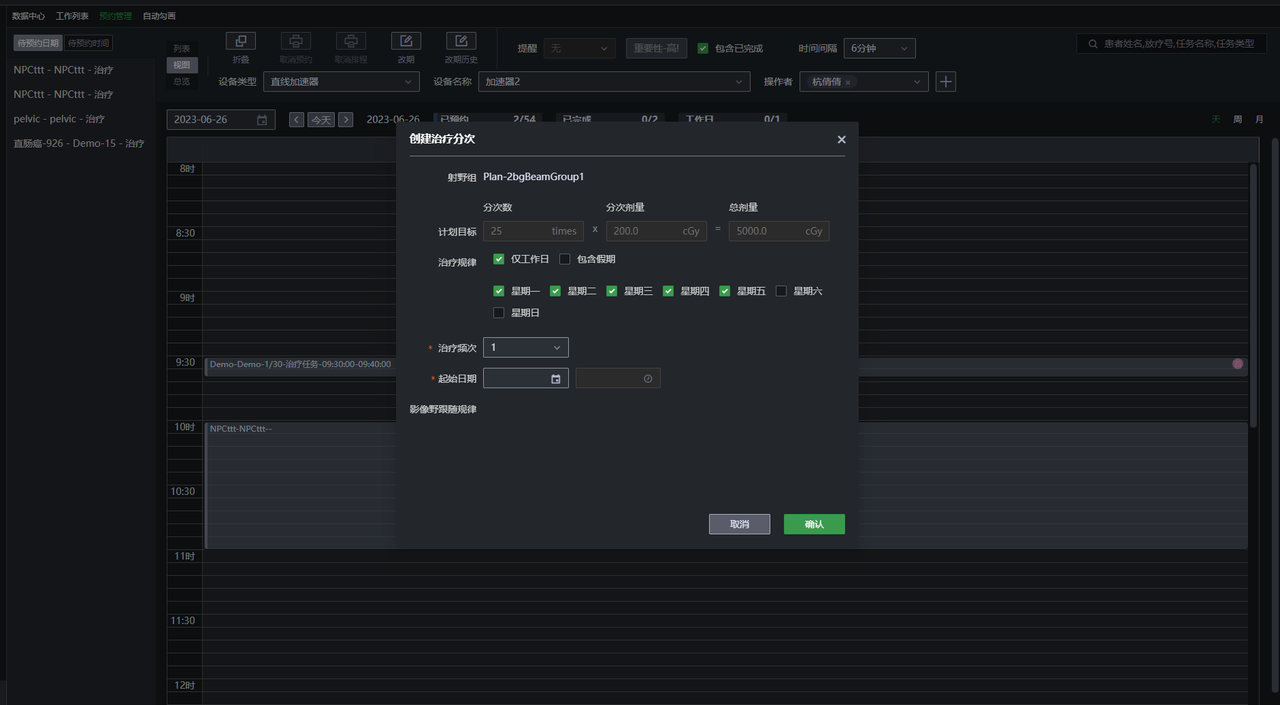Select 待预约时间 tab

[x=89, y=43]
